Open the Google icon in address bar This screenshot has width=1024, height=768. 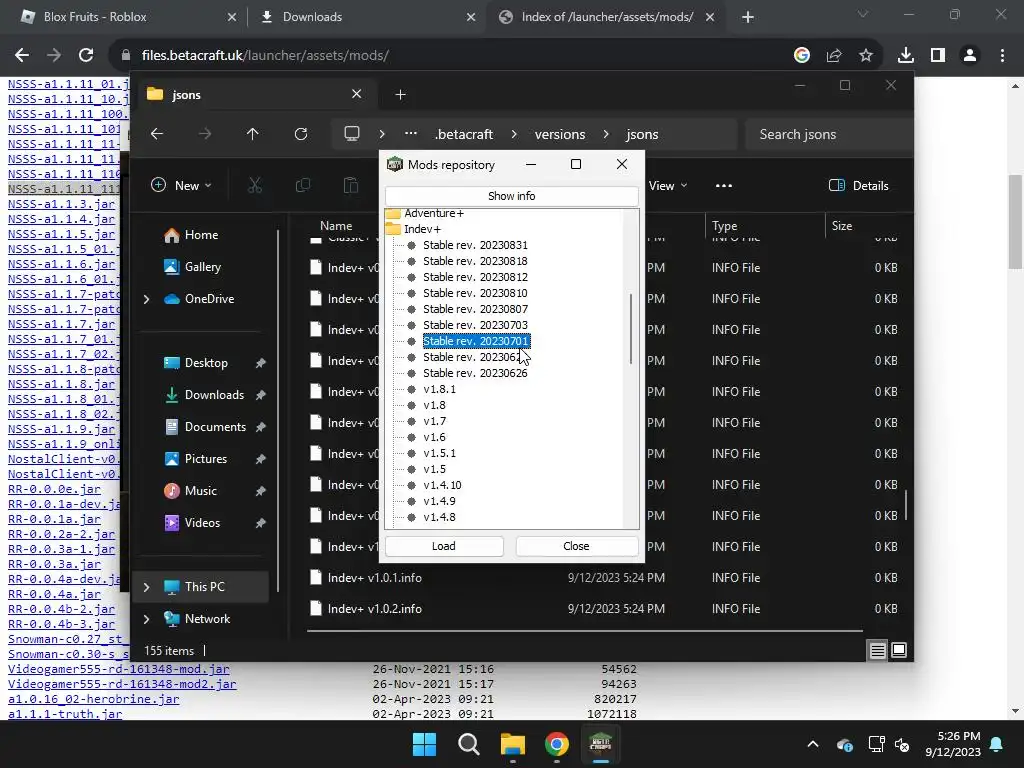coord(802,56)
